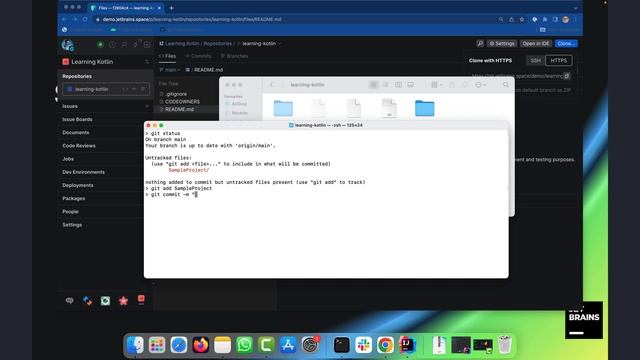Open the Trash in the Dock
640x360 pixels.
pos(505,345)
